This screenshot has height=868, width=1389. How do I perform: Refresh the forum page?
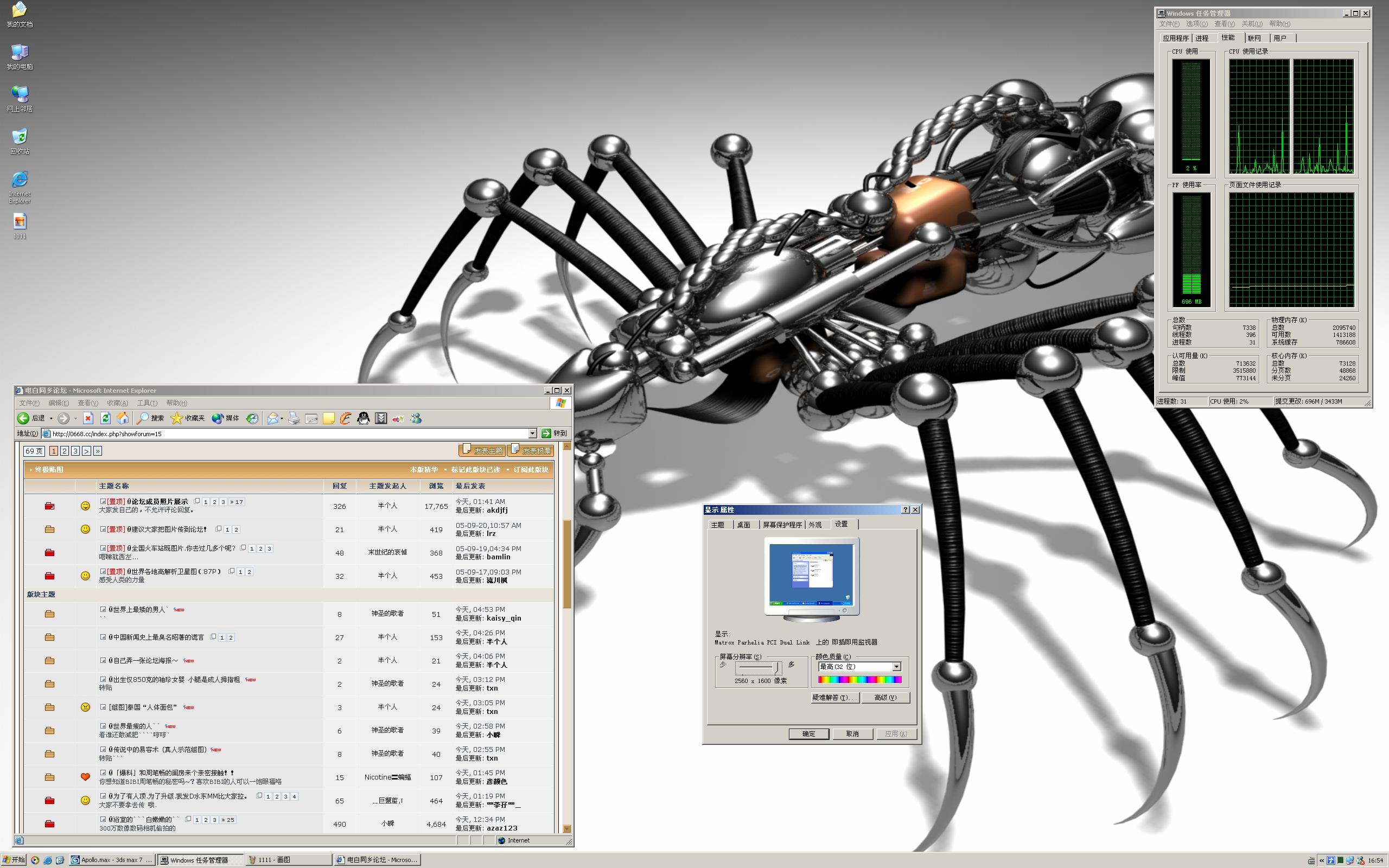click(105, 418)
